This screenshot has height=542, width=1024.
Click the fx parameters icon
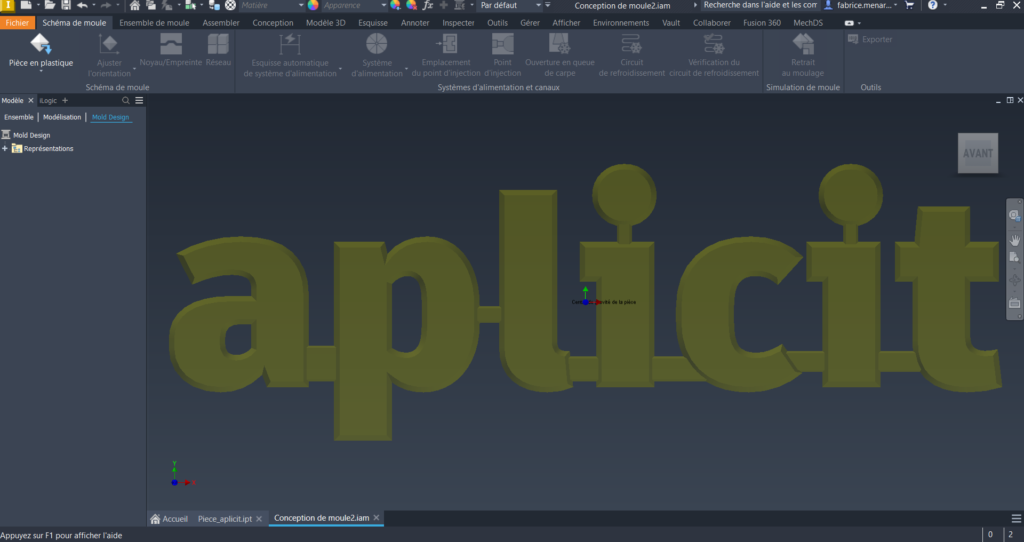[428, 6]
